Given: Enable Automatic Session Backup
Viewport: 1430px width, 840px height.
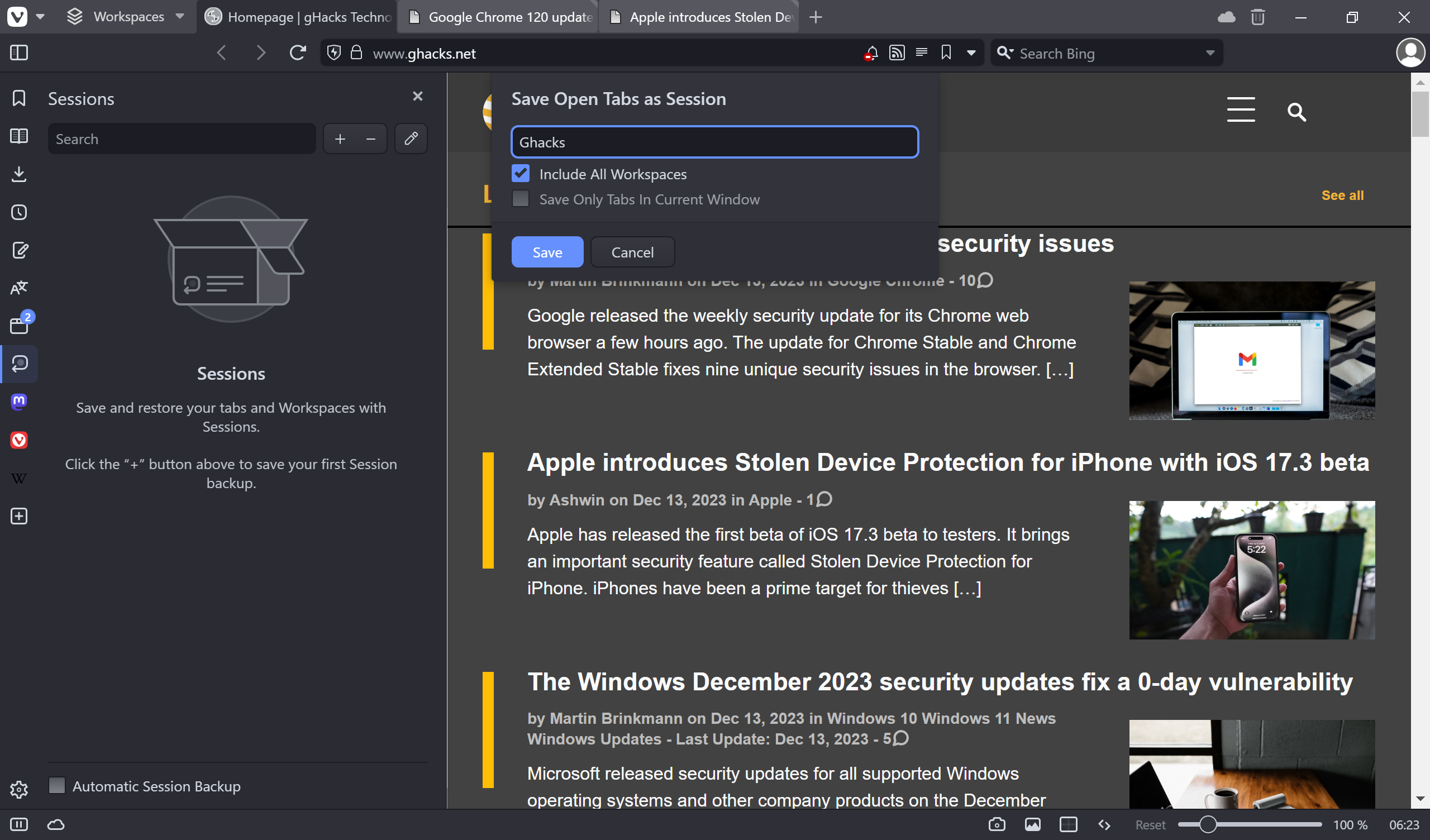Looking at the screenshot, I should [57, 785].
